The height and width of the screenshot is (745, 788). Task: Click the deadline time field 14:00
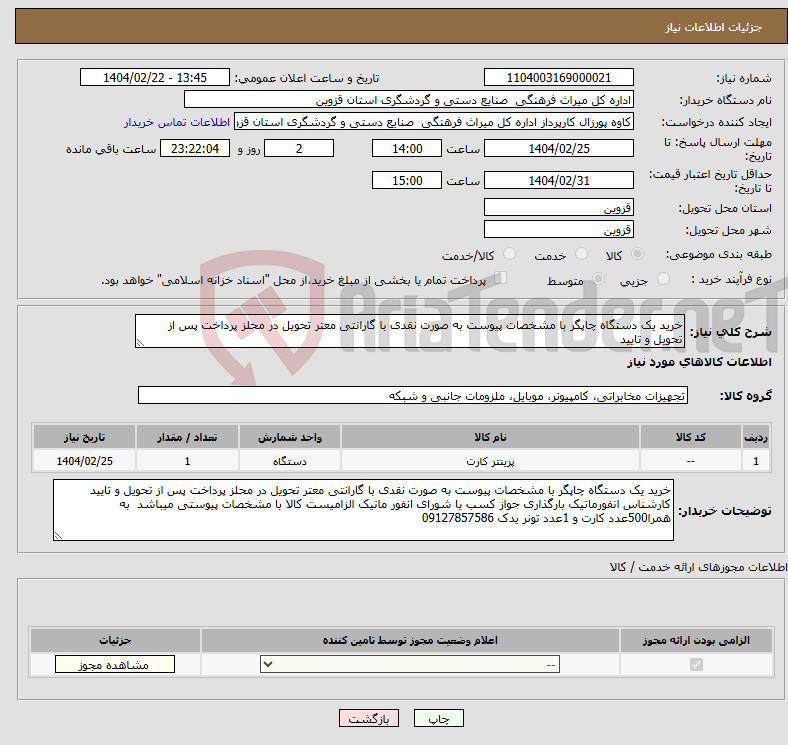click(x=407, y=148)
